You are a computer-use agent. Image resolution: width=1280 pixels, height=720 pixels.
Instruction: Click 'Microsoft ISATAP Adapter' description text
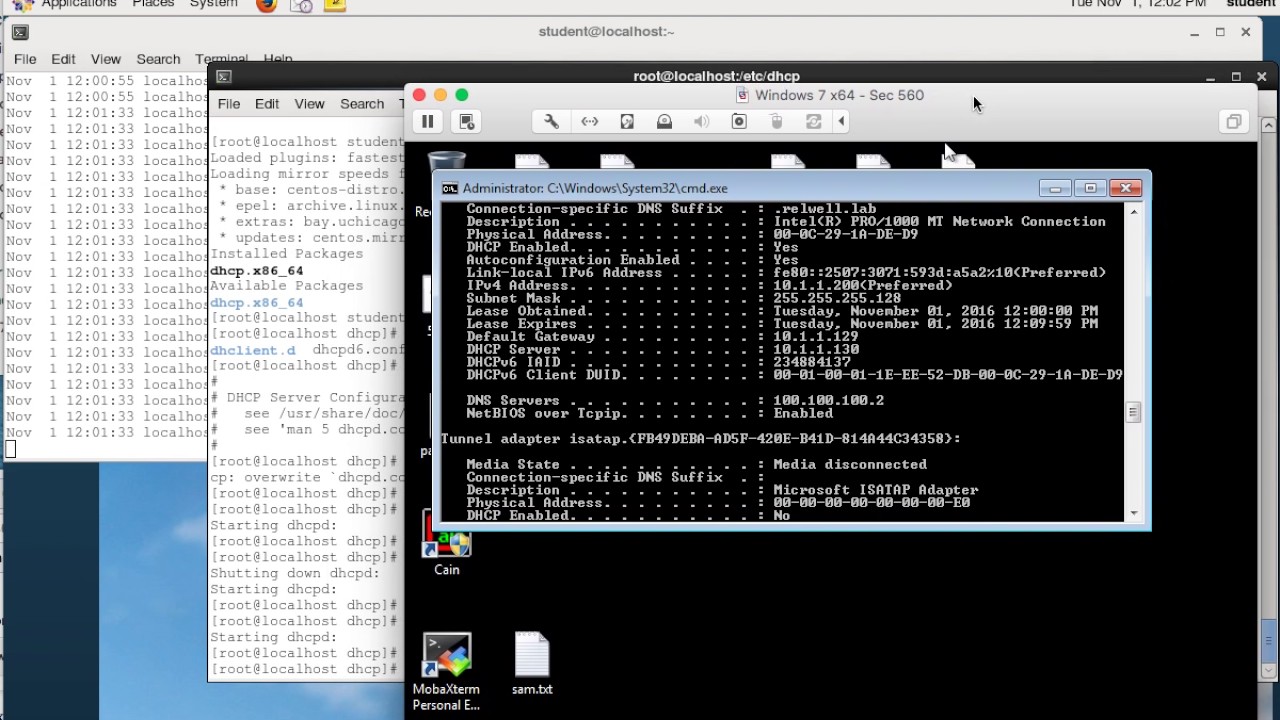point(876,490)
